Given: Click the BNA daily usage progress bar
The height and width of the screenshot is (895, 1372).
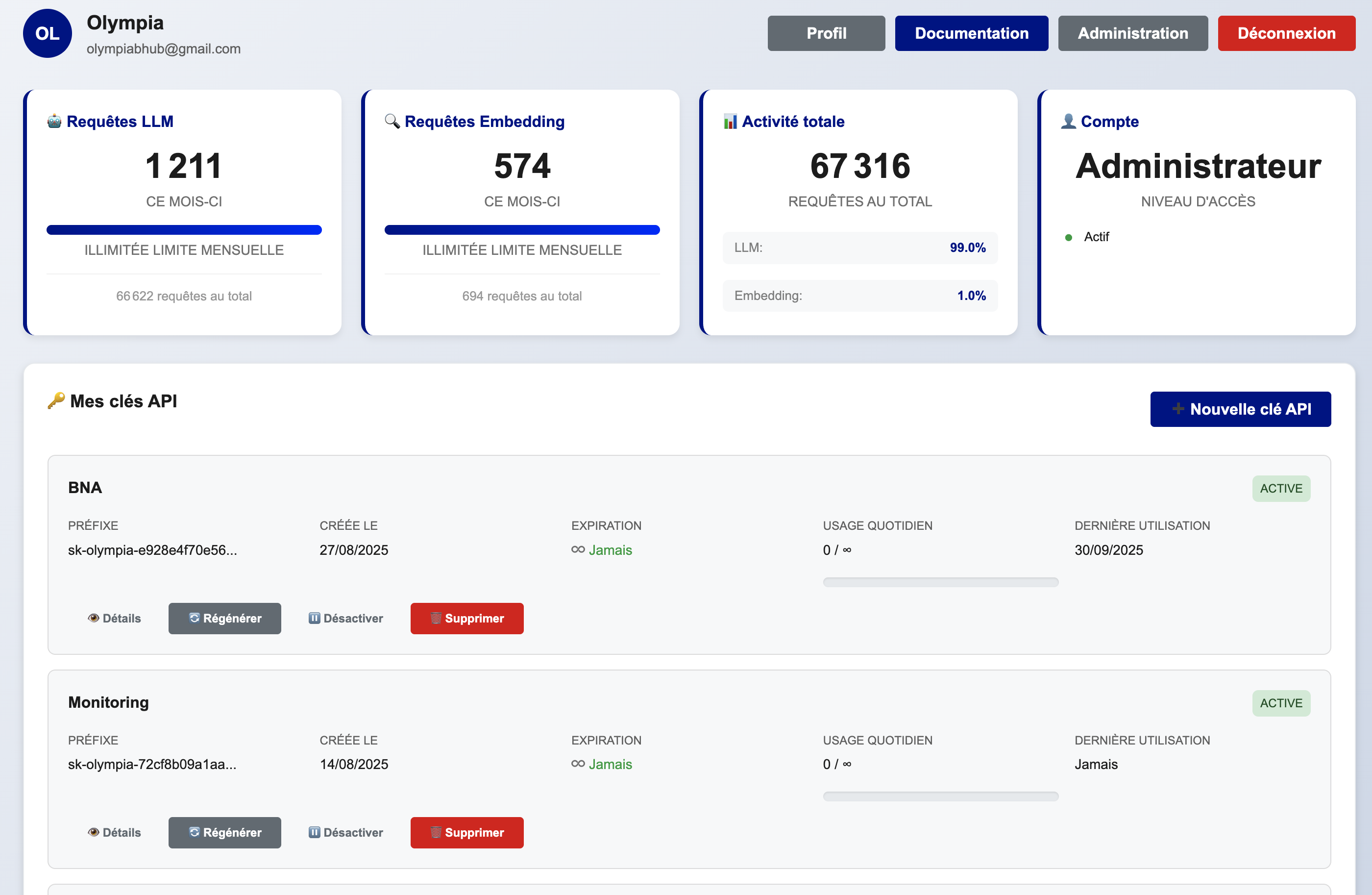Looking at the screenshot, I should (x=940, y=582).
